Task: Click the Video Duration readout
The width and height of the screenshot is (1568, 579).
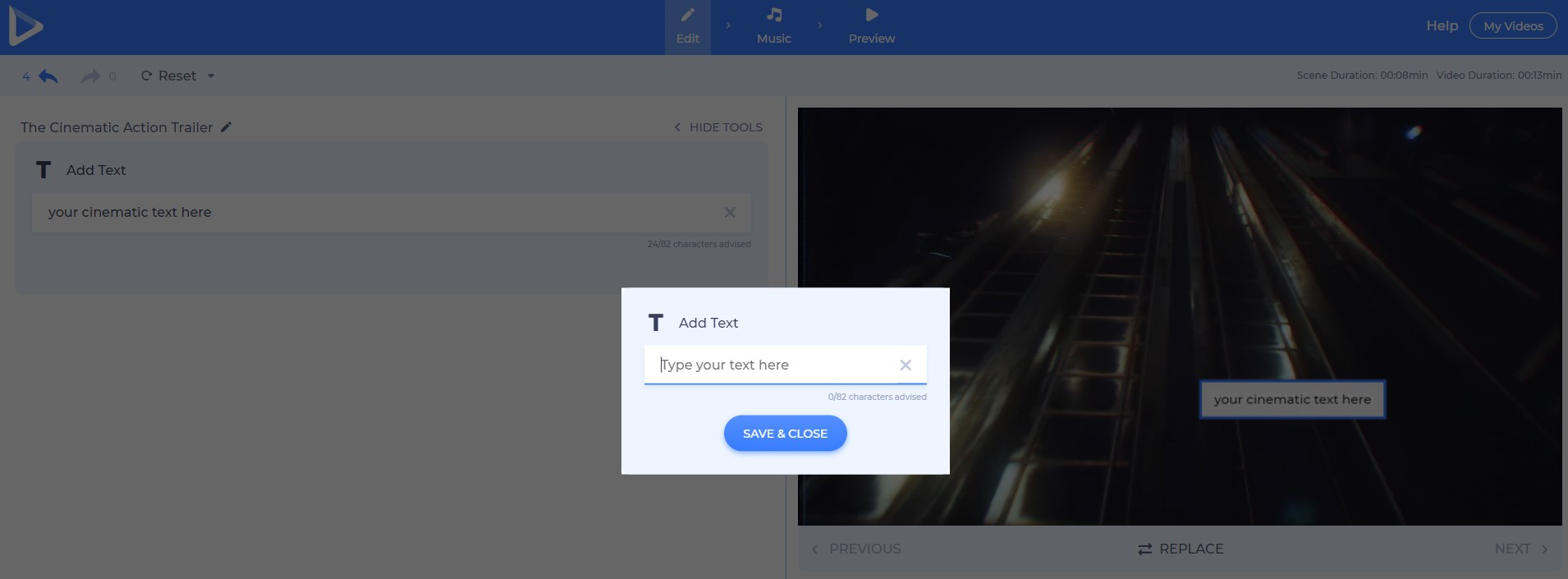Action: (x=1499, y=76)
